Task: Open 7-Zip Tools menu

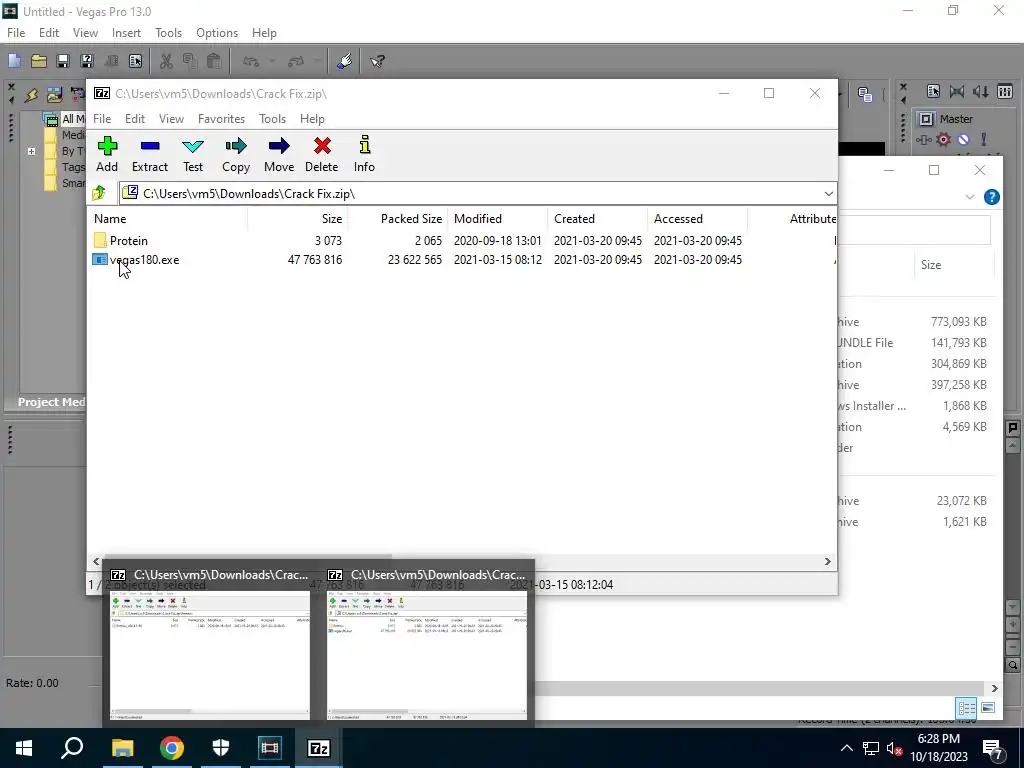Action: (272, 119)
